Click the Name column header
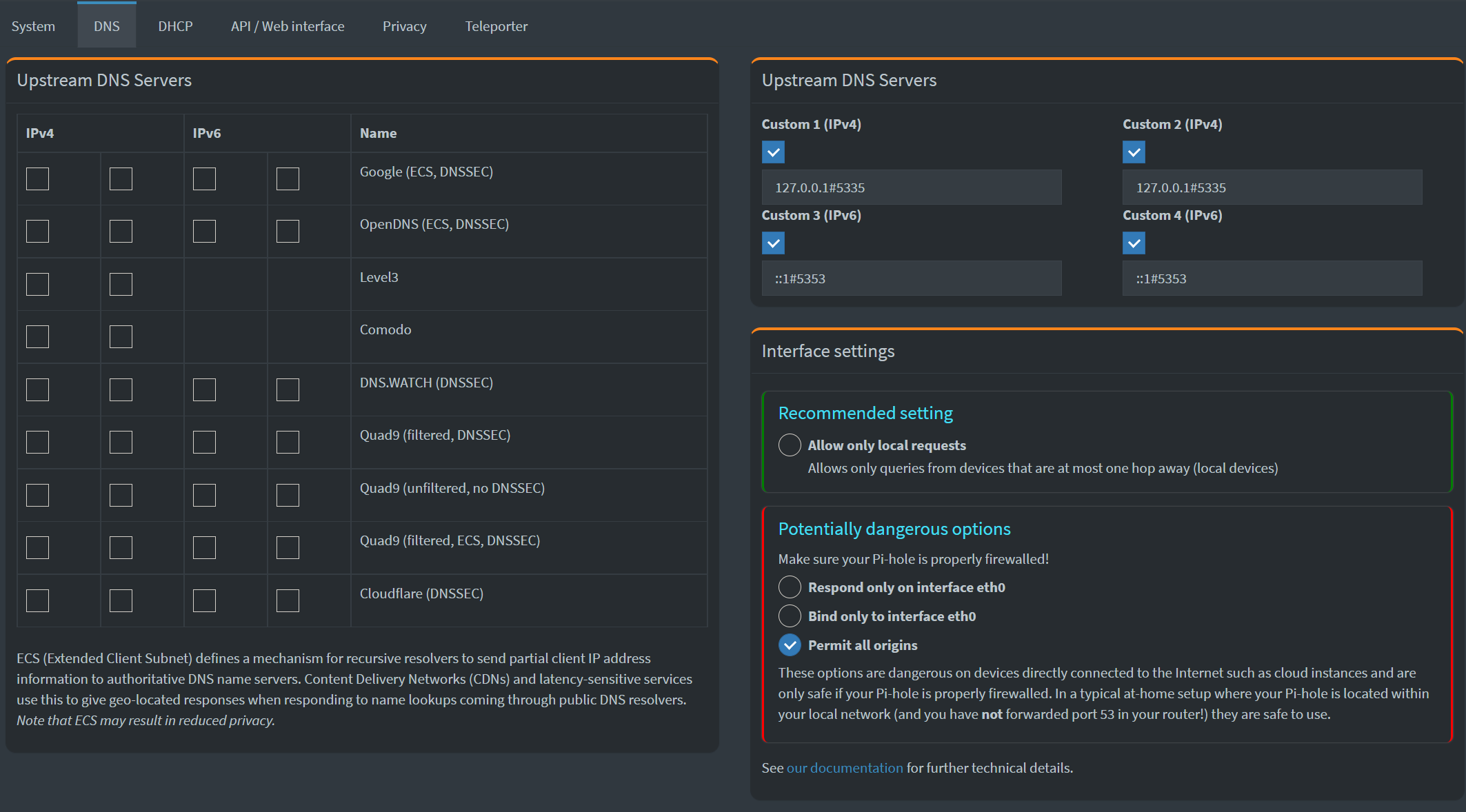1466x812 pixels. [529, 133]
